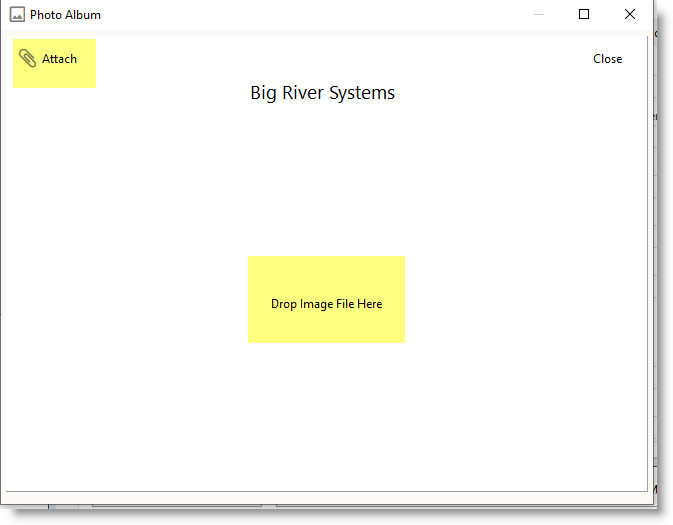
Task: Maximize the Photo Album window
Action: pyautogui.click(x=584, y=15)
